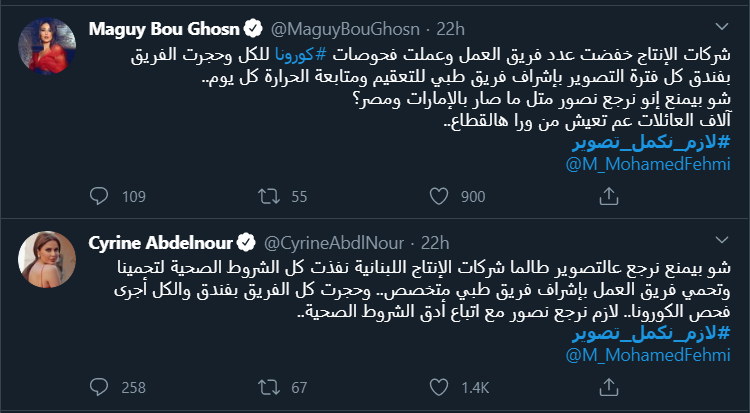Screen dimensions: 750x413
Task: Like Maguy Bou Ghosn's tweet
Action: point(441,195)
